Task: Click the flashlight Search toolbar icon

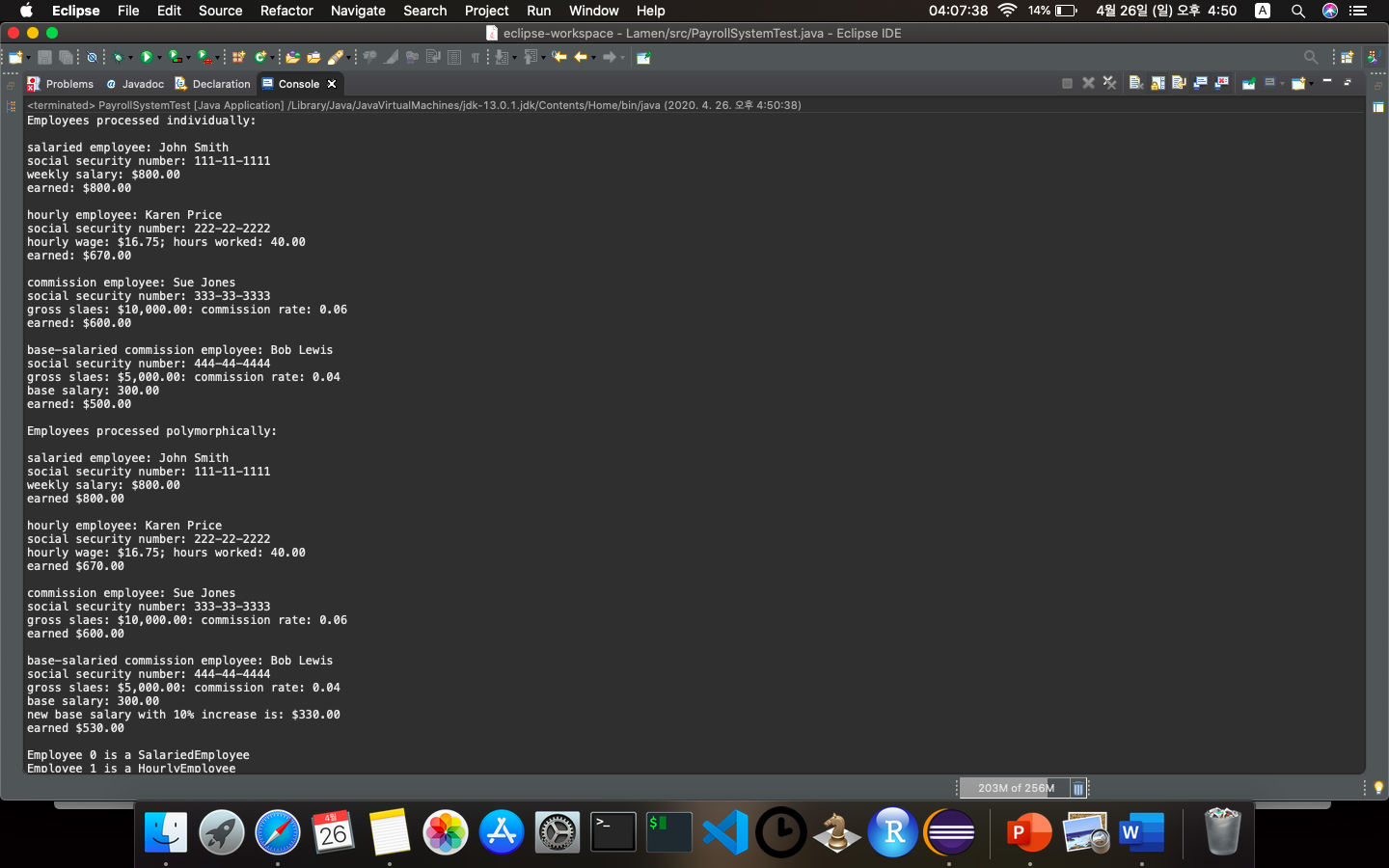Action: 335,57
